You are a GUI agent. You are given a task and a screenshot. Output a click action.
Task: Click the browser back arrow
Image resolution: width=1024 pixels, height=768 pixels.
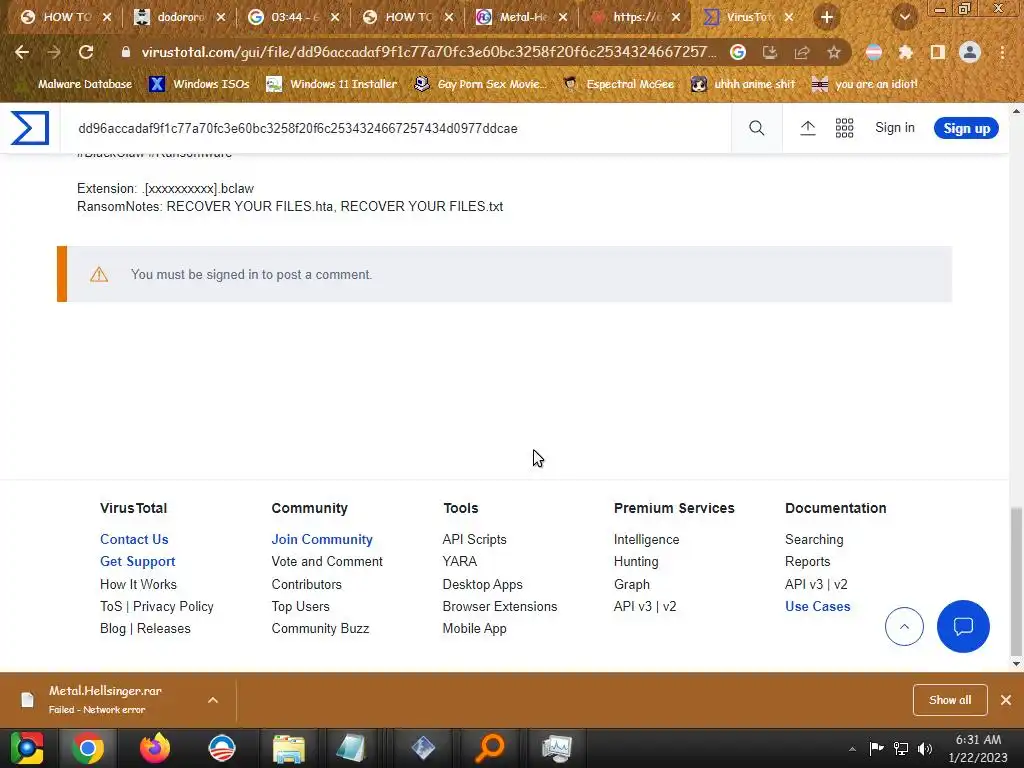pyautogui.click(x=22, y=52)
